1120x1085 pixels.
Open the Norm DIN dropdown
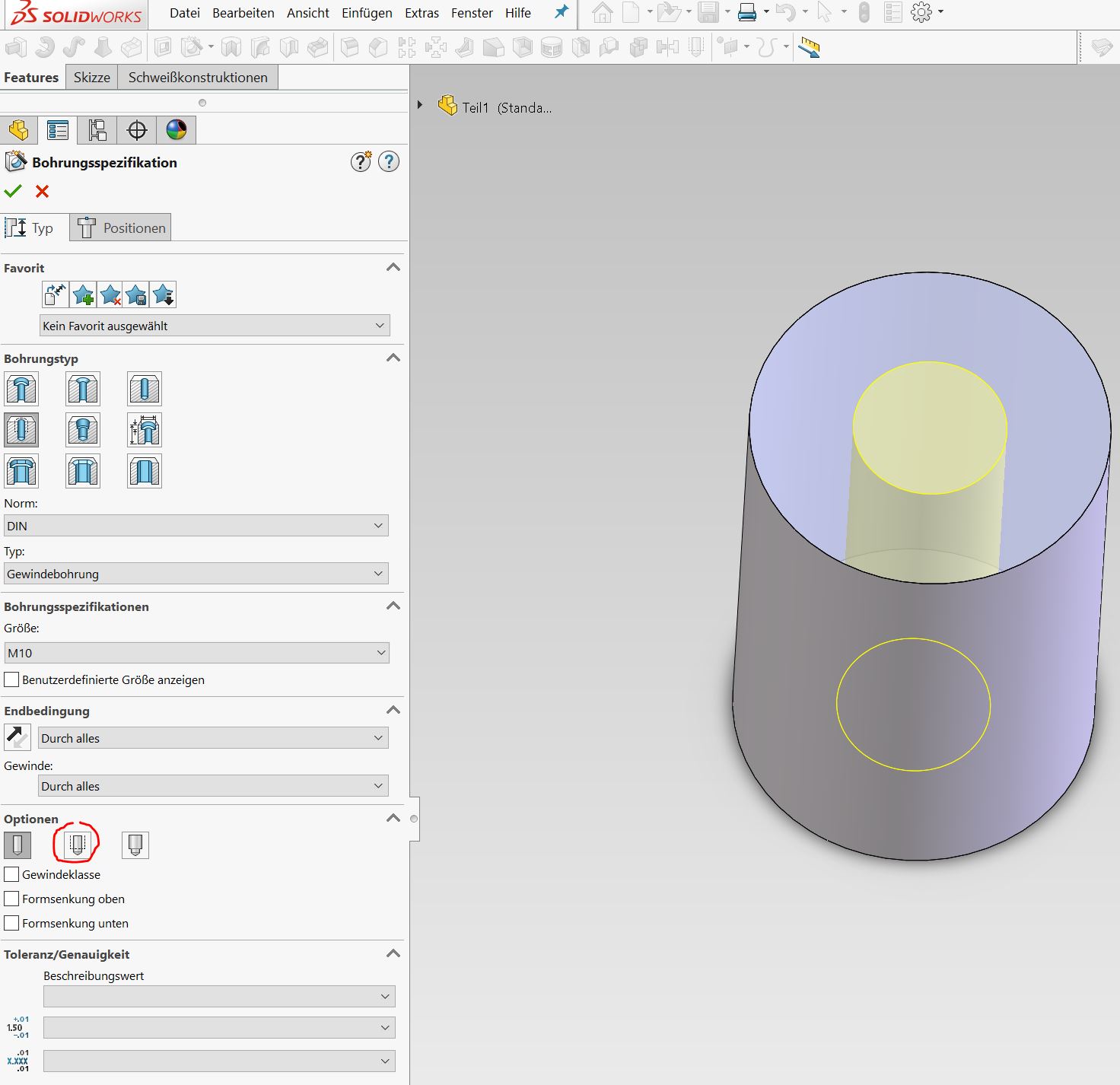(196, 526)
